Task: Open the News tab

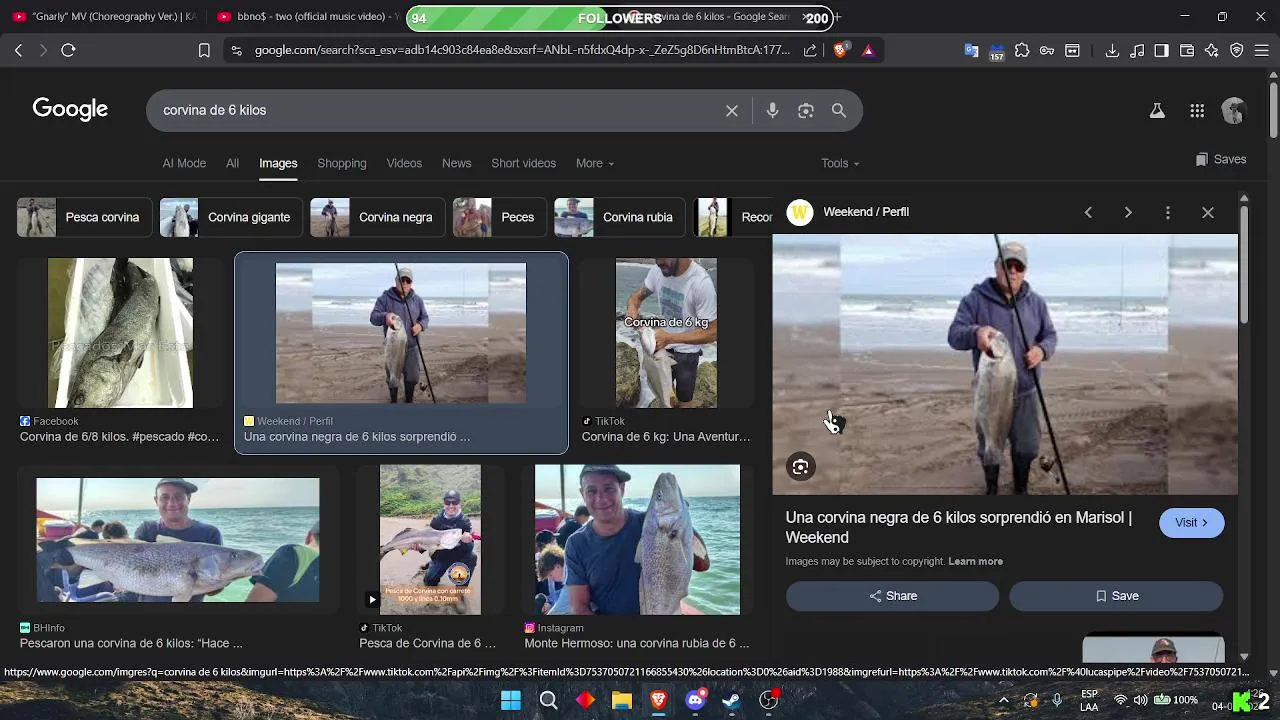Action: [456, 163]
